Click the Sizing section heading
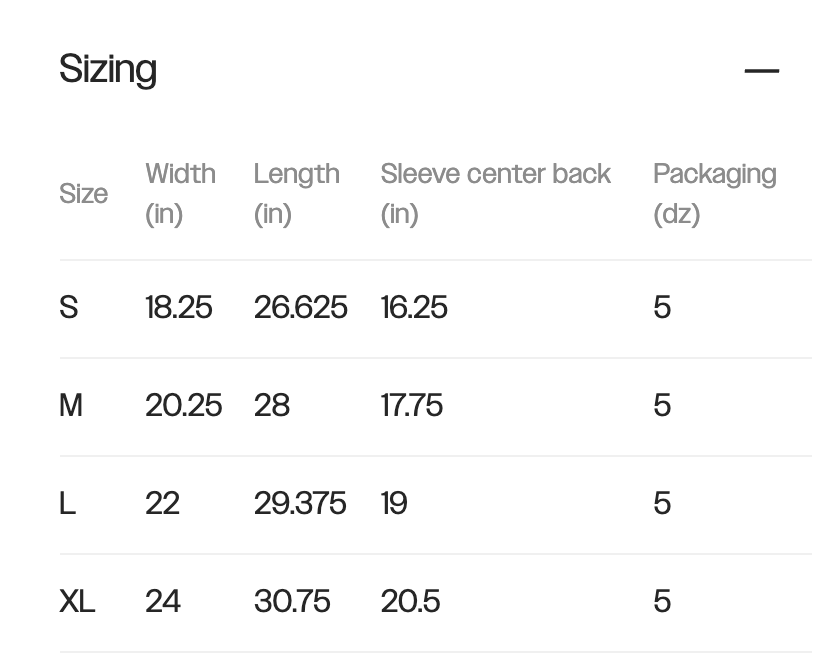The image size is (838, 658). tap(108, 70)
